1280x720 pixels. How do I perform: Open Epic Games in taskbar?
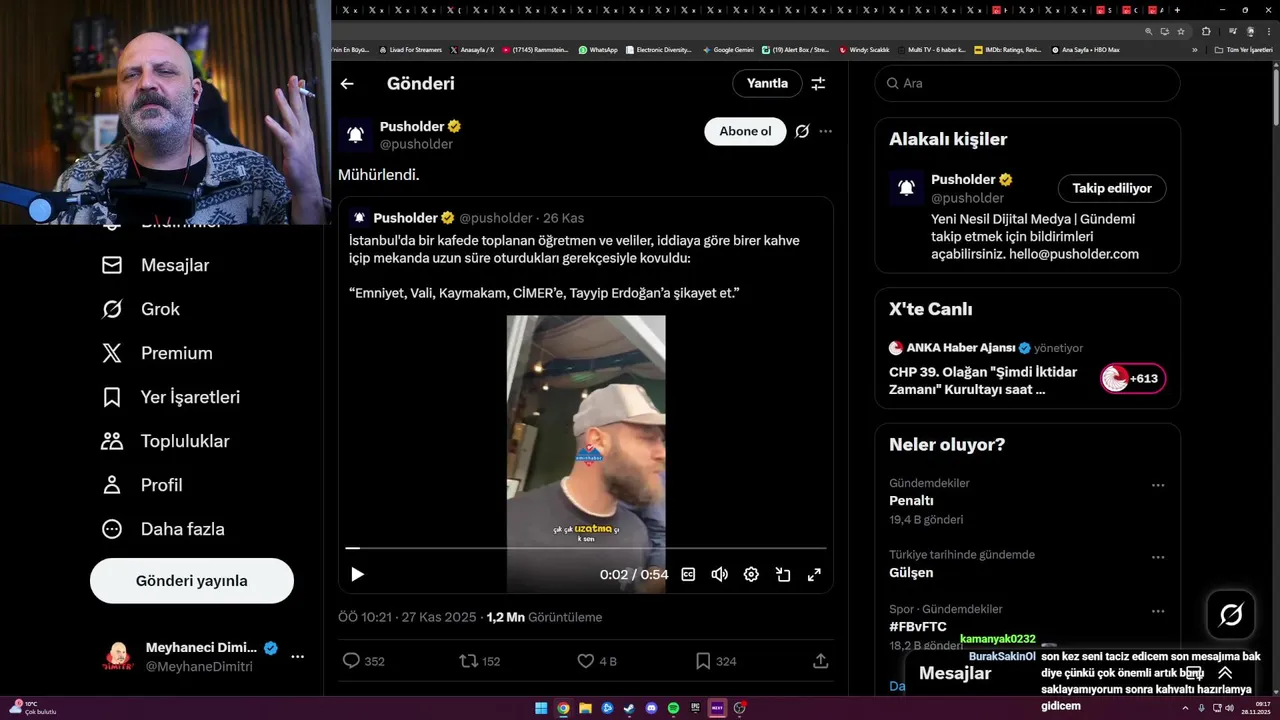tap(695, 708)
